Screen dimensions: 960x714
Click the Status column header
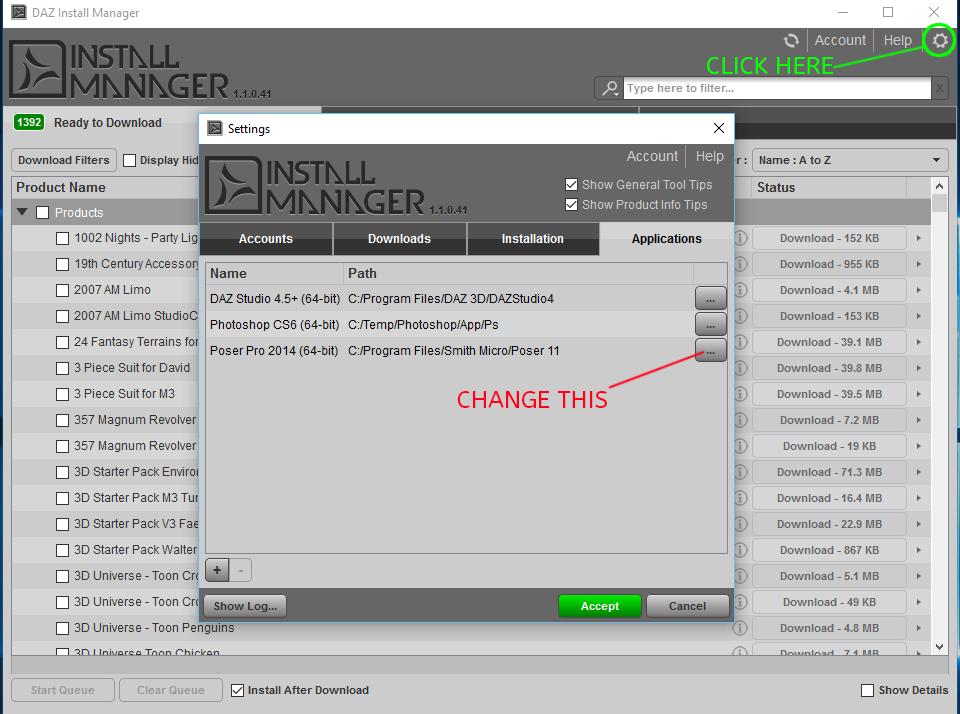(776, 187)
